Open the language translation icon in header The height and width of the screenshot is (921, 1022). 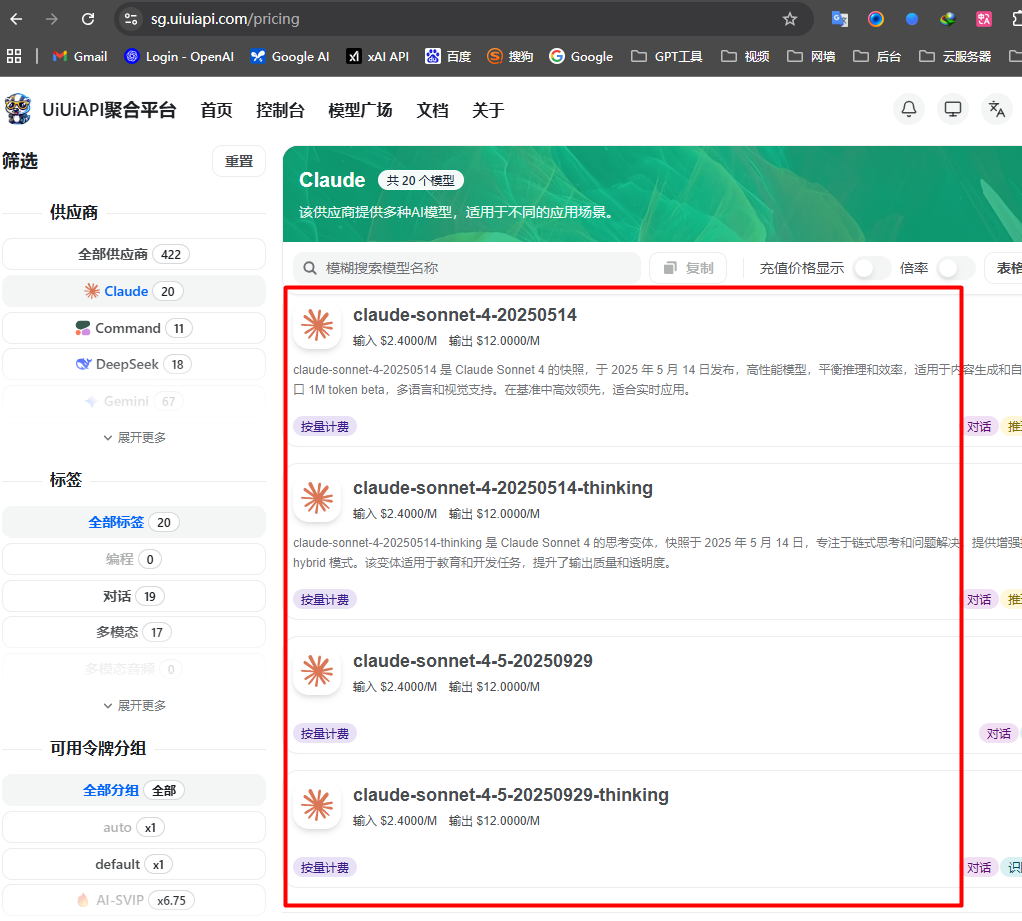[x=996, y=109]
